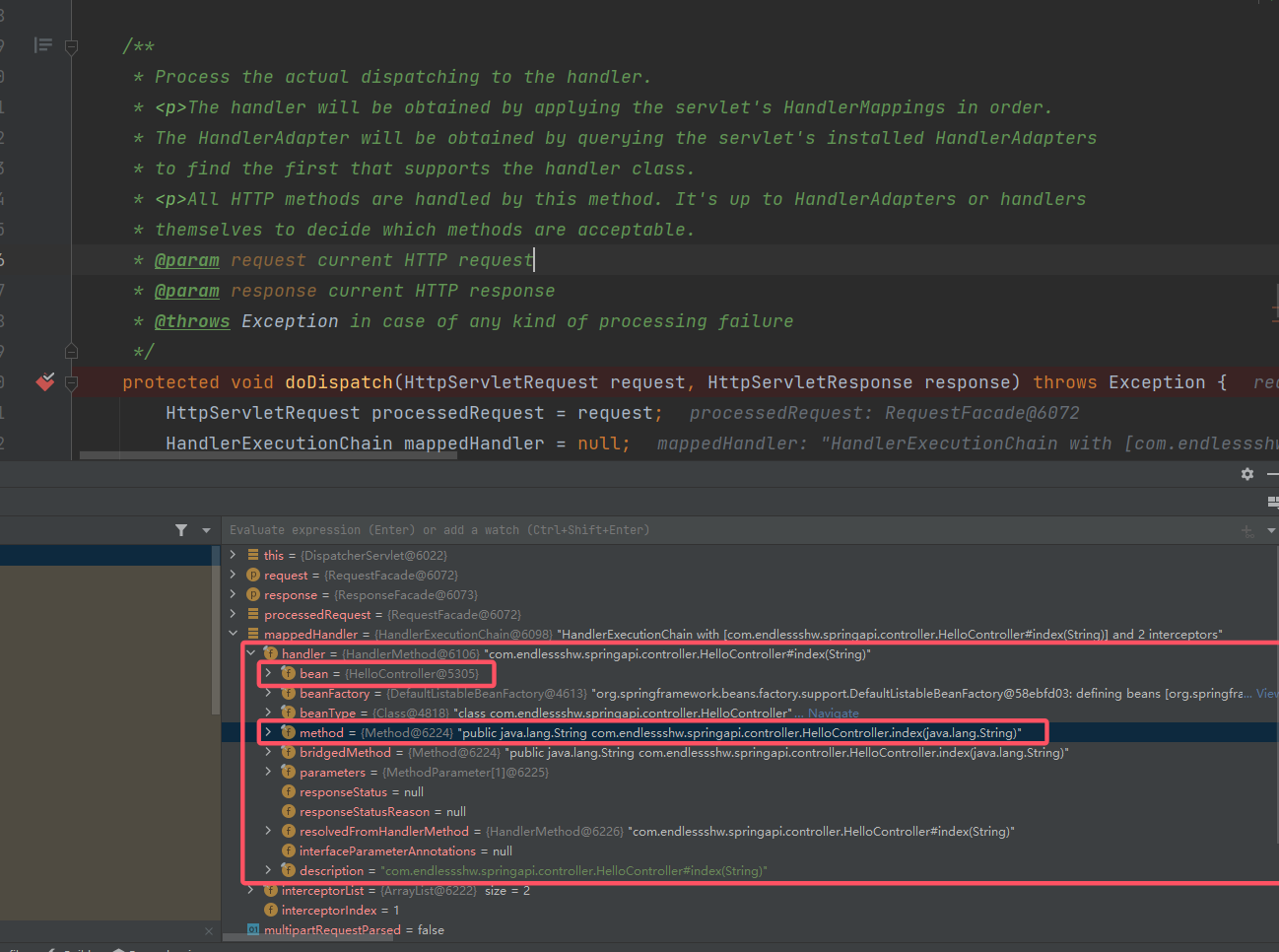Screen dimensions: 1279x952
Task: Click the icon beside processedRequest variable
Action: point(253,614)
